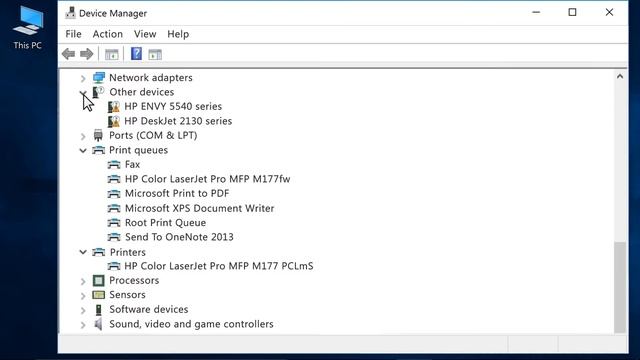Expand Sound, video and game controllers
The height and width of the screenshot is (360, 640).
point(83,324)
